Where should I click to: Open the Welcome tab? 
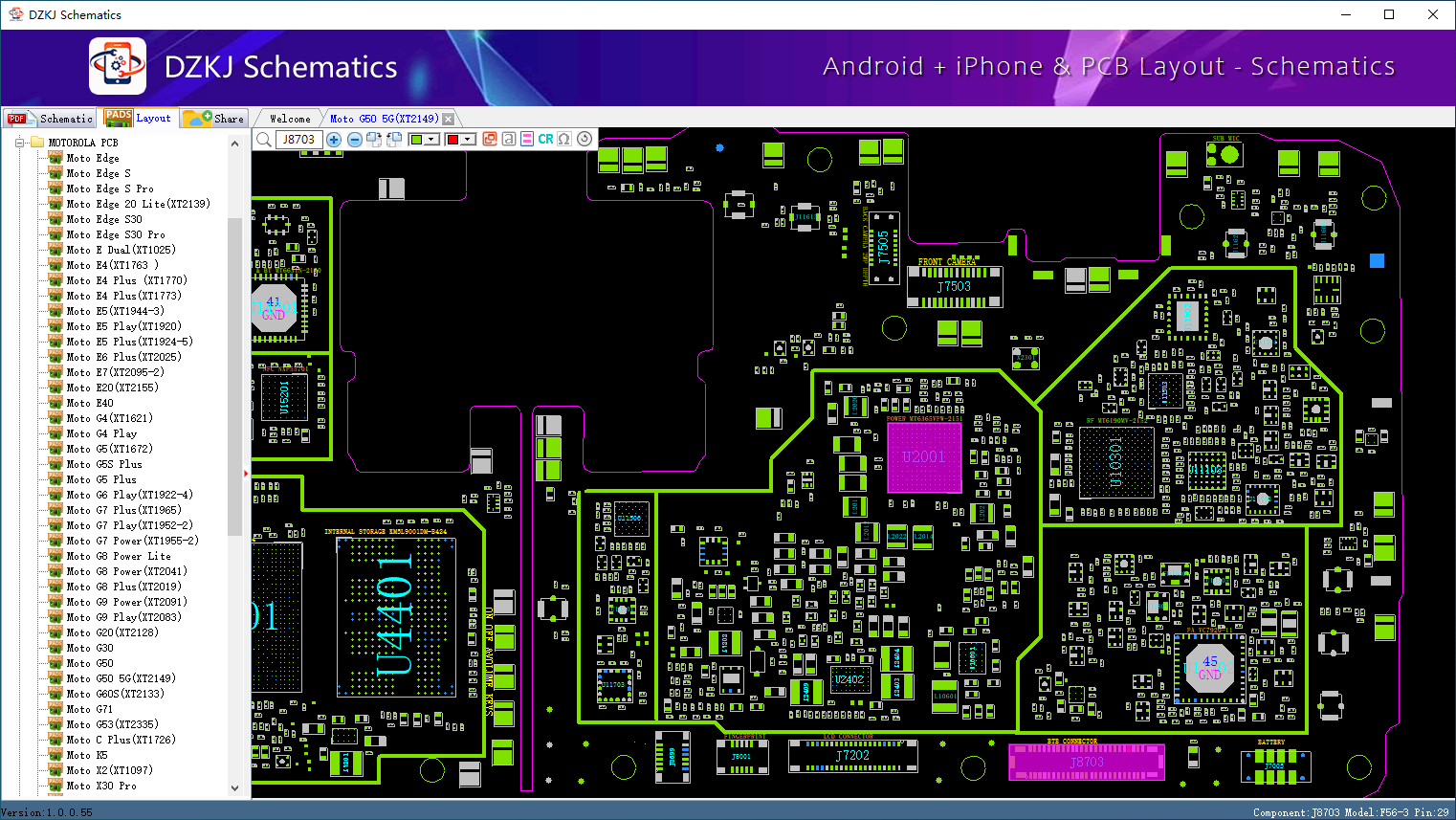pos(290,119)
